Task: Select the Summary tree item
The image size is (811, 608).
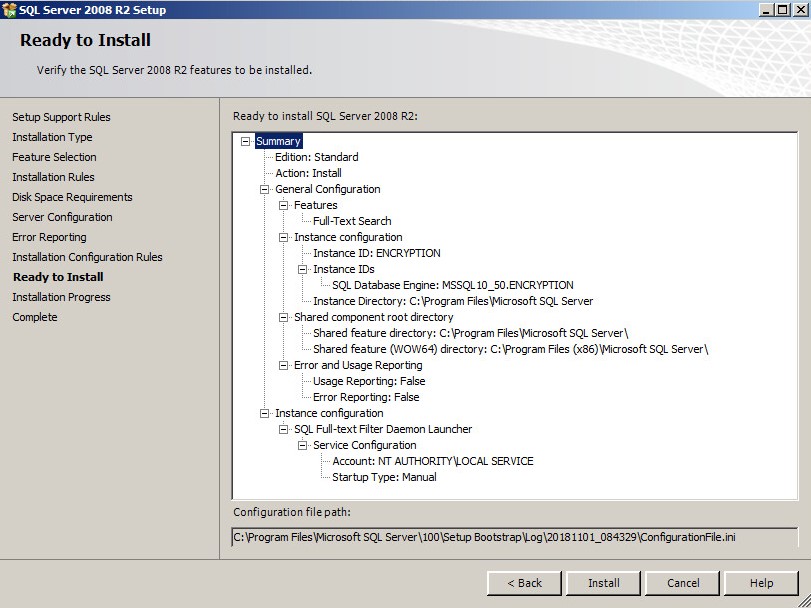Action: 278,141
